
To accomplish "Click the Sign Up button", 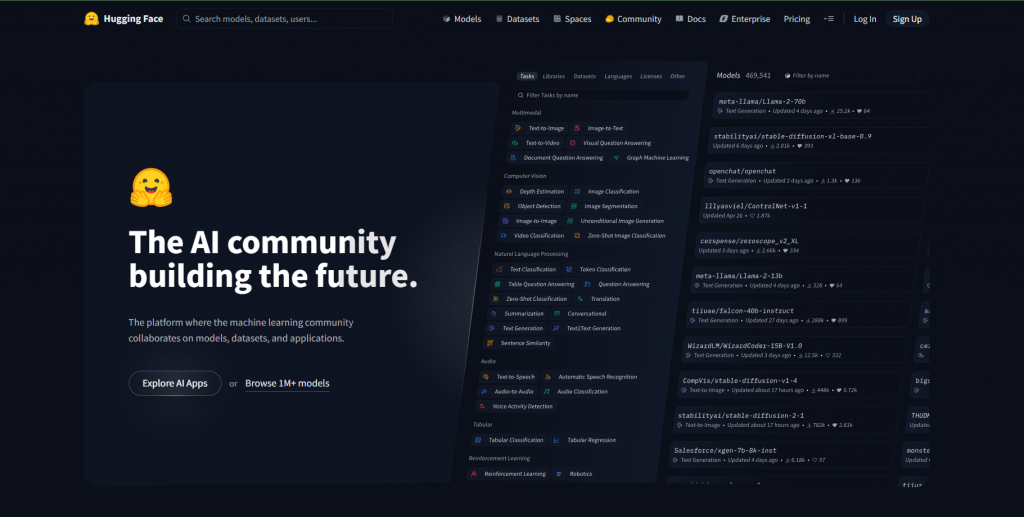I will pos(907,19).
